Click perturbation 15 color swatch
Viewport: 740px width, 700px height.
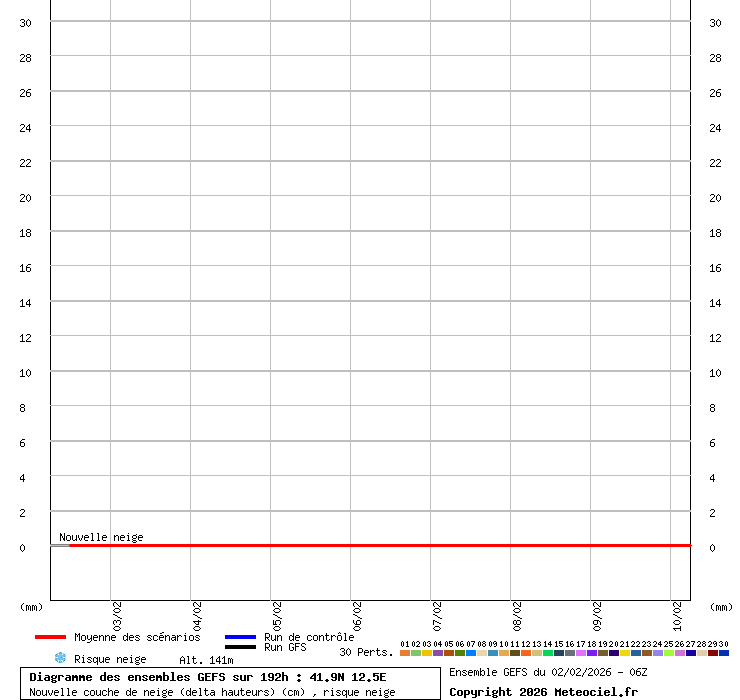point(559,652)
